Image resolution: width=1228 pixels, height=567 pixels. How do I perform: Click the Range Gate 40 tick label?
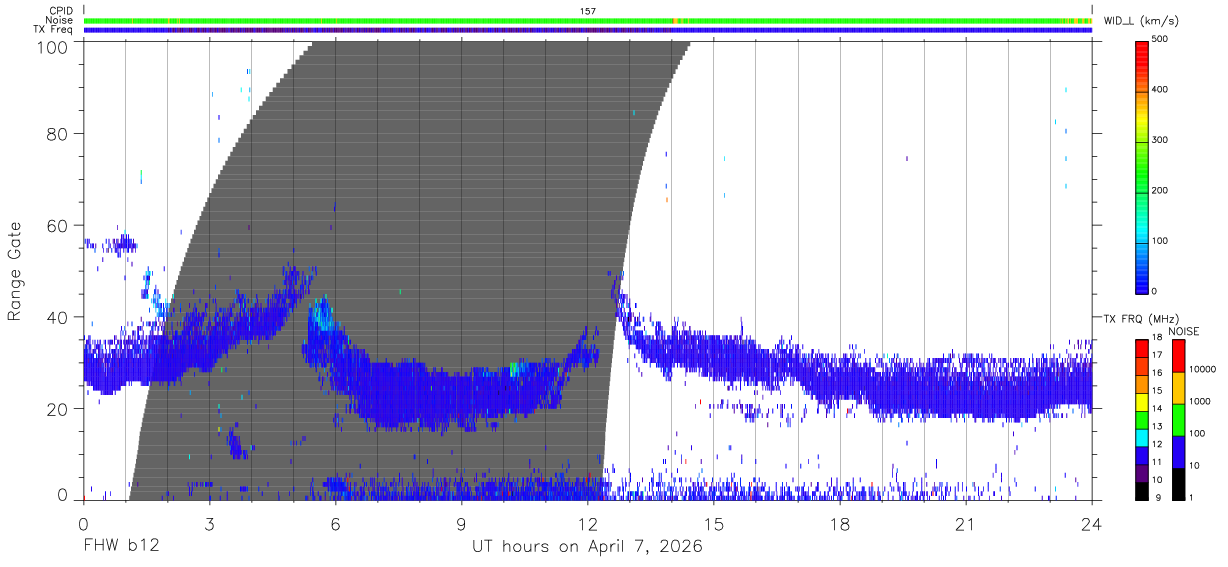pyautogui.click(x=59, y=318)
